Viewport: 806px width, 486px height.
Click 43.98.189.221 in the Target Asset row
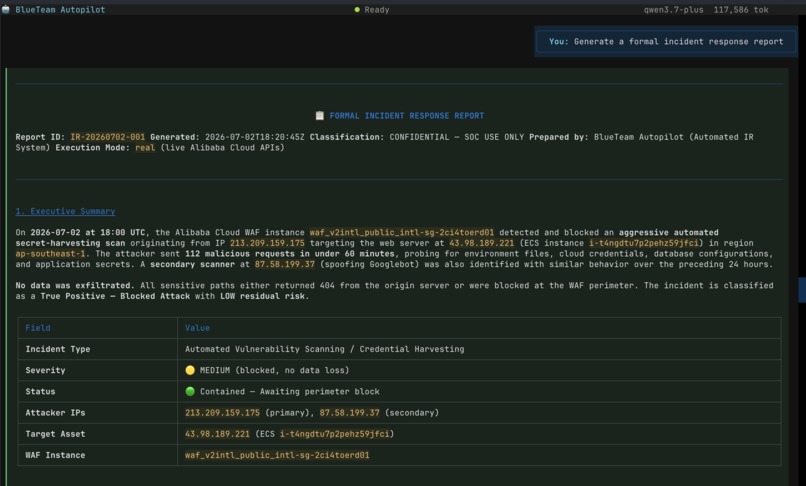tap(217, 434)
